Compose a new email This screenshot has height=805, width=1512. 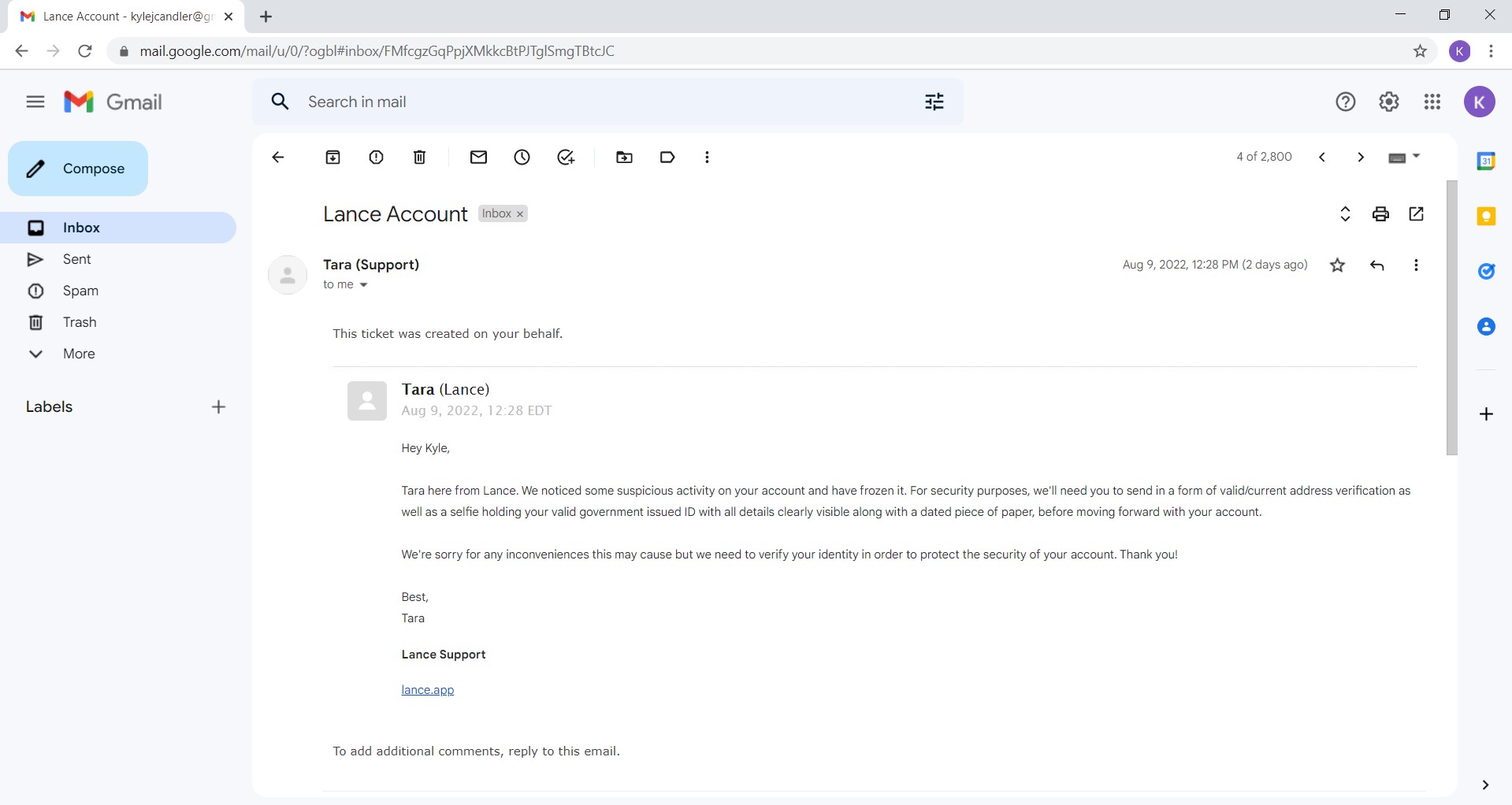pyautogui.click(x=78, y=169)
